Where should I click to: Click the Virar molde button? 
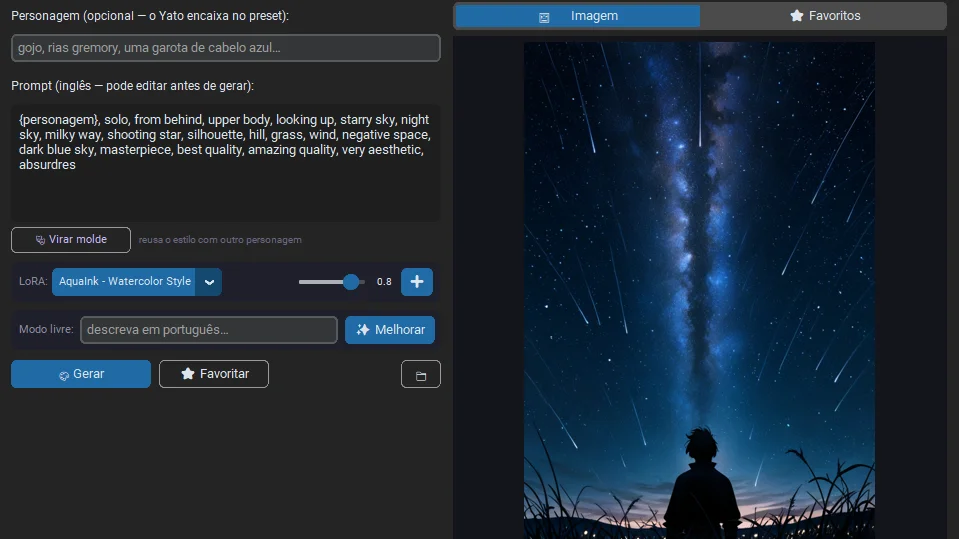(x=71, y=240)
